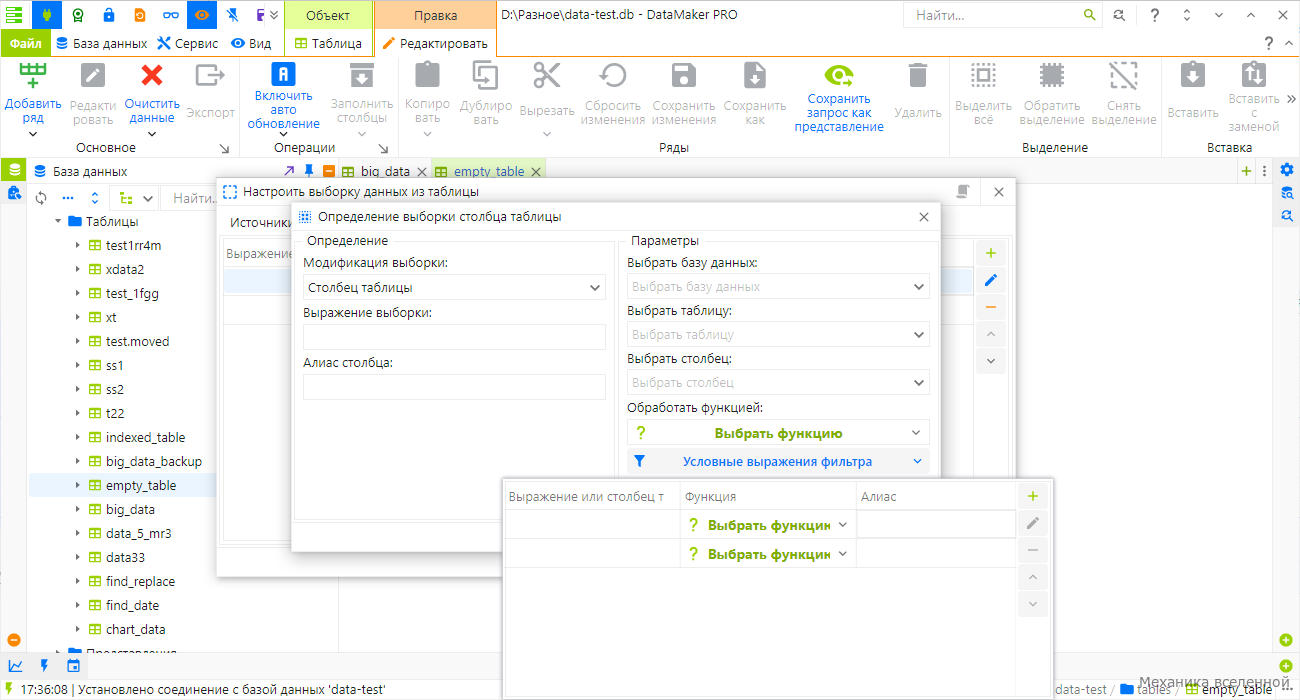Open the Вид ribbon menu
This screenshot has width=1300, height=700.
point(251,44)
